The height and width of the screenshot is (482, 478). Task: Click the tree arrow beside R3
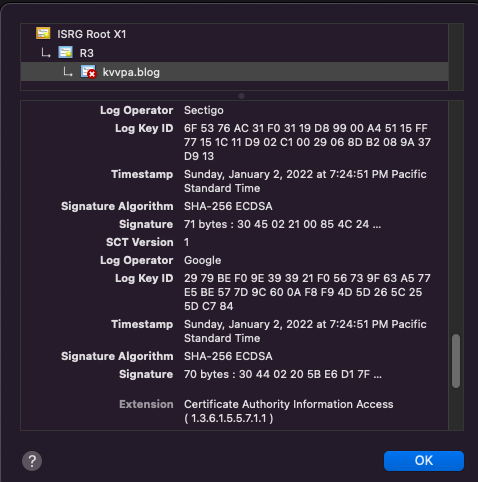[46, 53]
